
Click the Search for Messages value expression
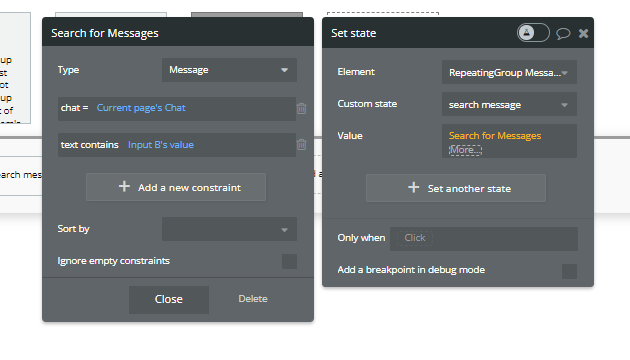pyautogui.click(x=495, y=136)
